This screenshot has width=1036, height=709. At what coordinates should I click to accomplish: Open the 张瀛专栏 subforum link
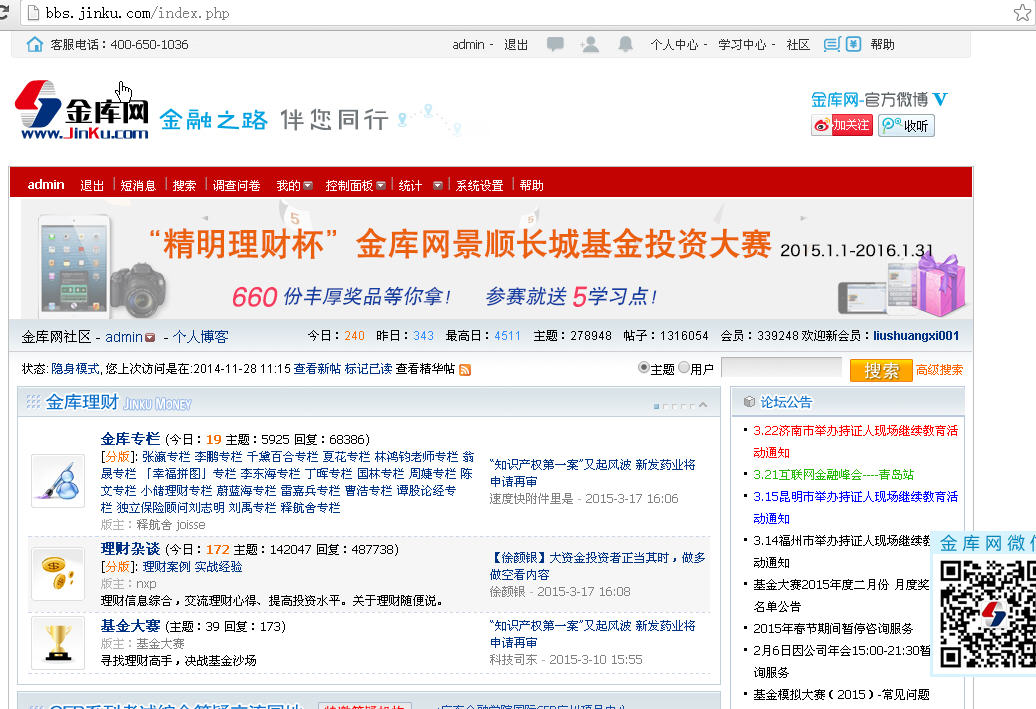[x=166, y=457]
